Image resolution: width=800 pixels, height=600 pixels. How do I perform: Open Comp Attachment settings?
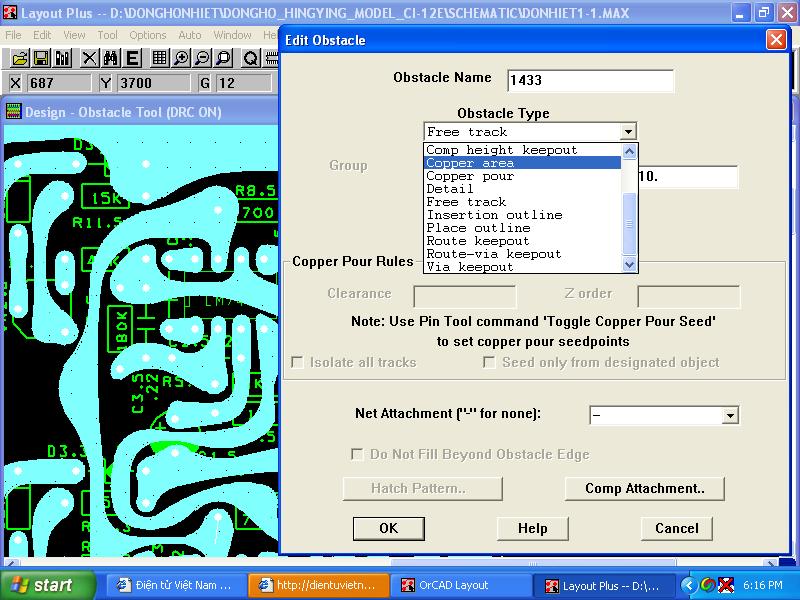[644, 489]
